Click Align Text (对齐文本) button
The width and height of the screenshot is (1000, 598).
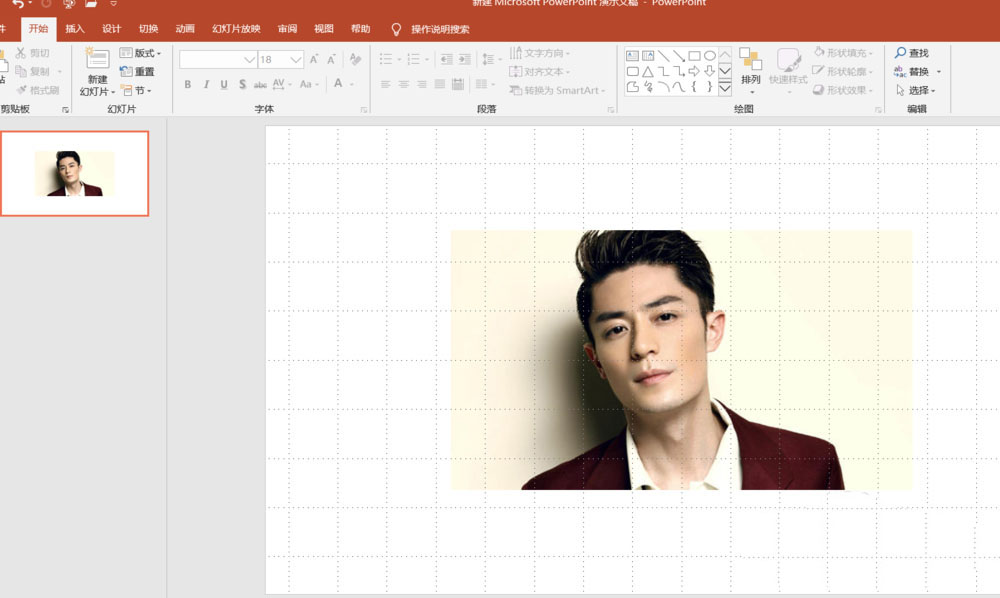(540, 71)
